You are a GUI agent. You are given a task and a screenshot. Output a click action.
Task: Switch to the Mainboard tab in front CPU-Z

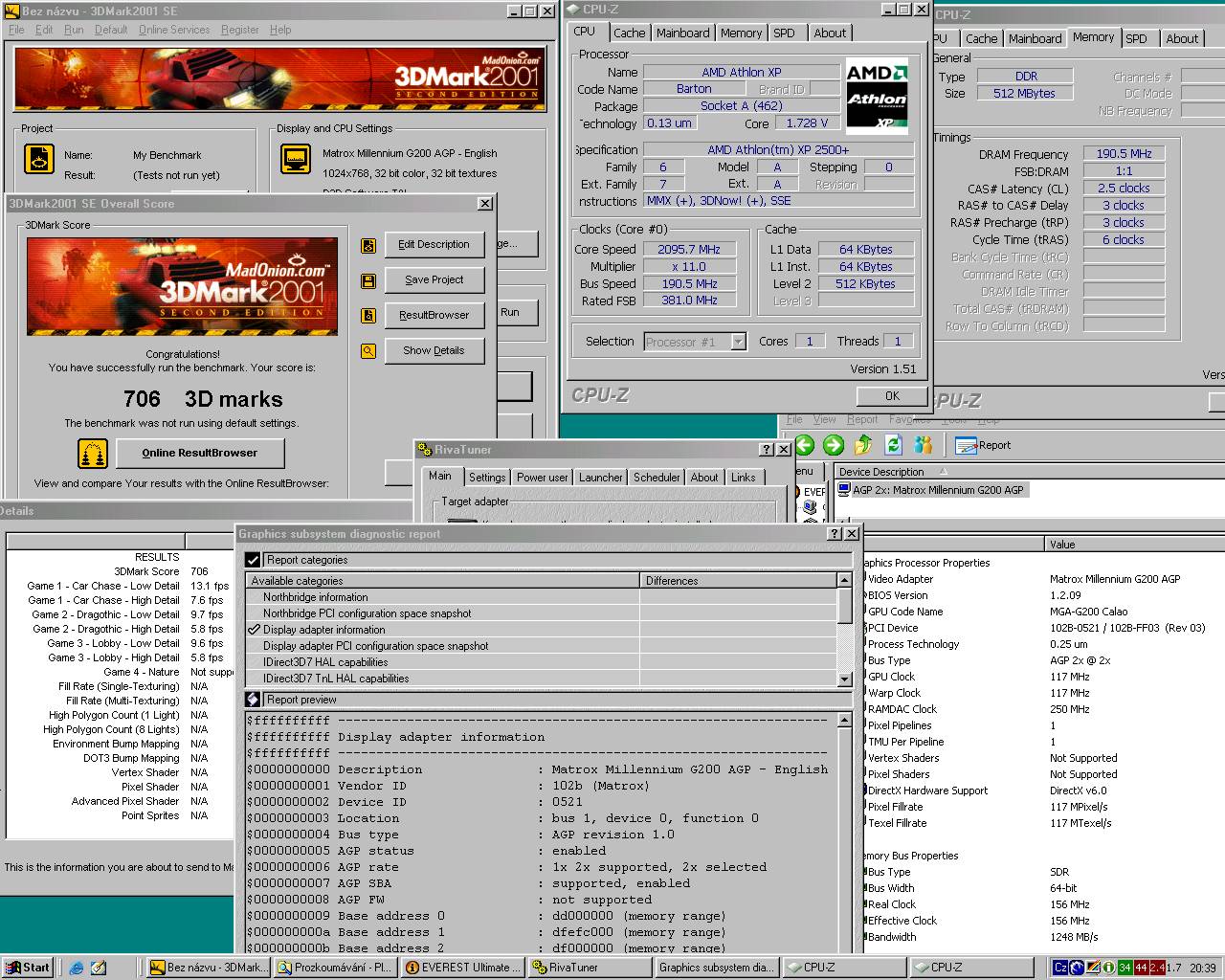[x=682, y=33]
